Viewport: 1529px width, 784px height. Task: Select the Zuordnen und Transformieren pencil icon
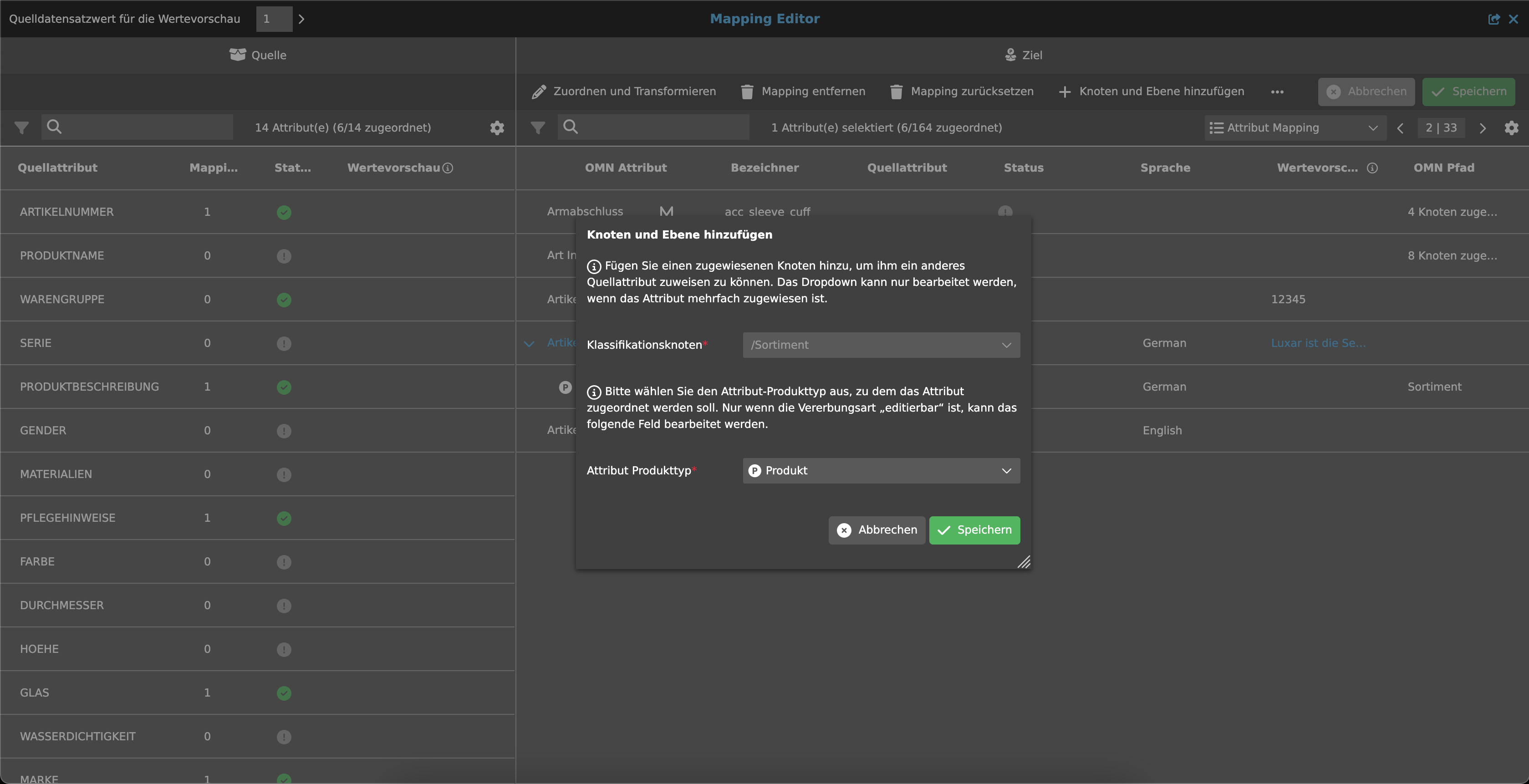(x=539, y=92)
